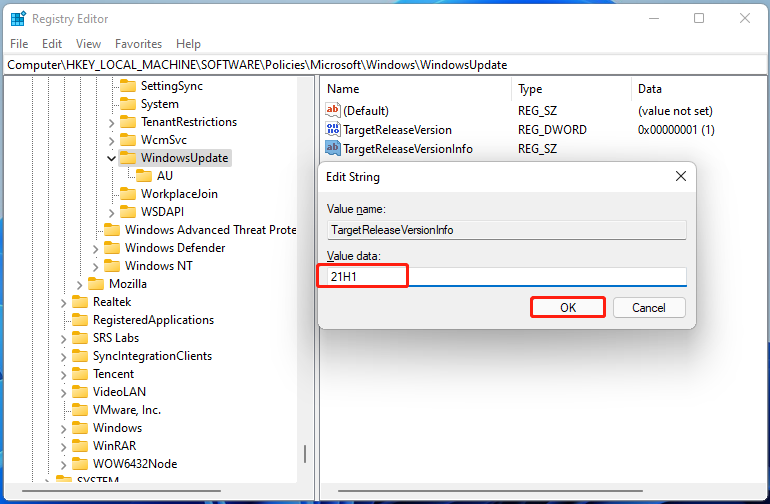Image resolution: width=770 pixels, height=504 pixels.
Task: Expand the SRS Labs key
Action: 63,338
